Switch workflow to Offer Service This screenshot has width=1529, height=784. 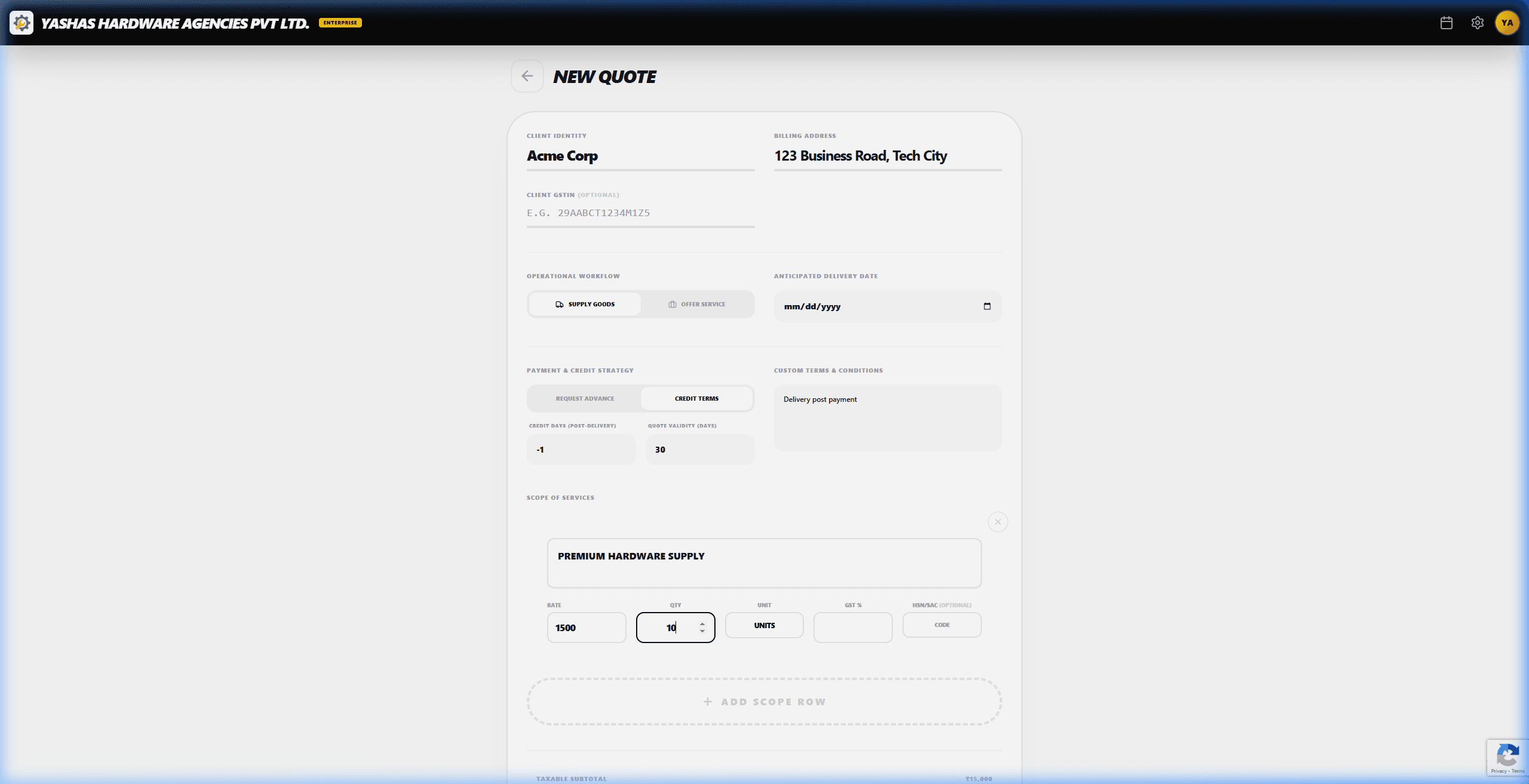tap(698, 304)
